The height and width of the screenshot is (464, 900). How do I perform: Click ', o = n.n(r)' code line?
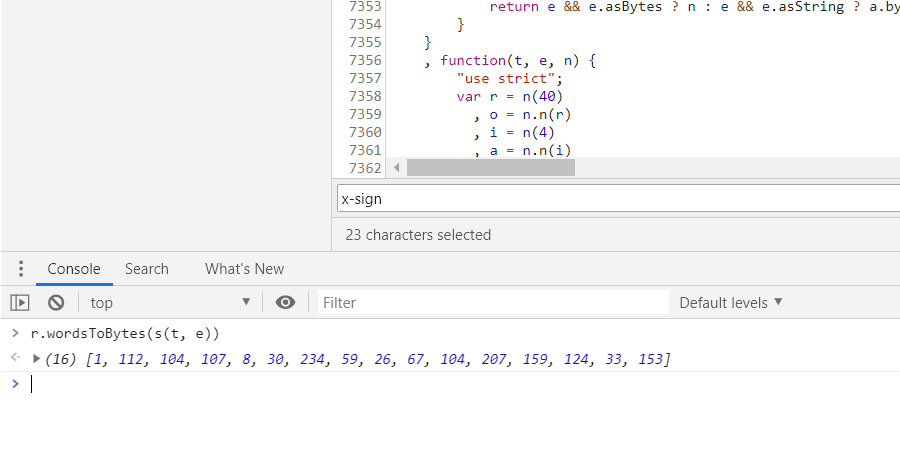tap(522, 114)
